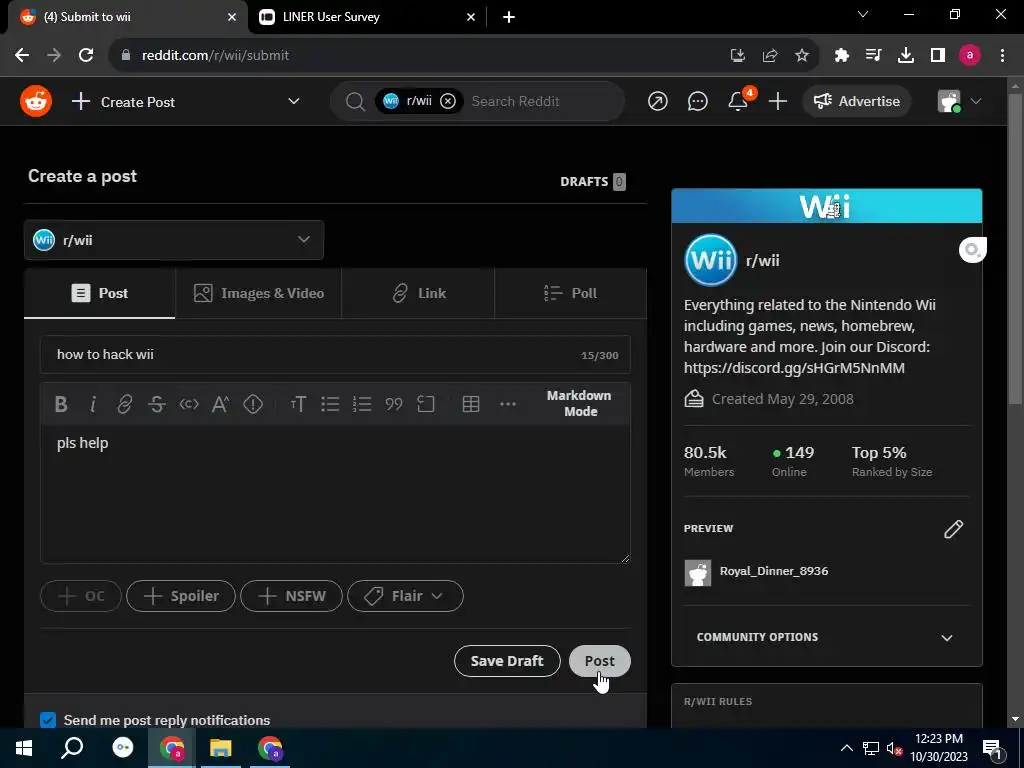The width and height of the screenshot is (1024, 768).
Task: Click into the post body text area
Action: [335, 494]
